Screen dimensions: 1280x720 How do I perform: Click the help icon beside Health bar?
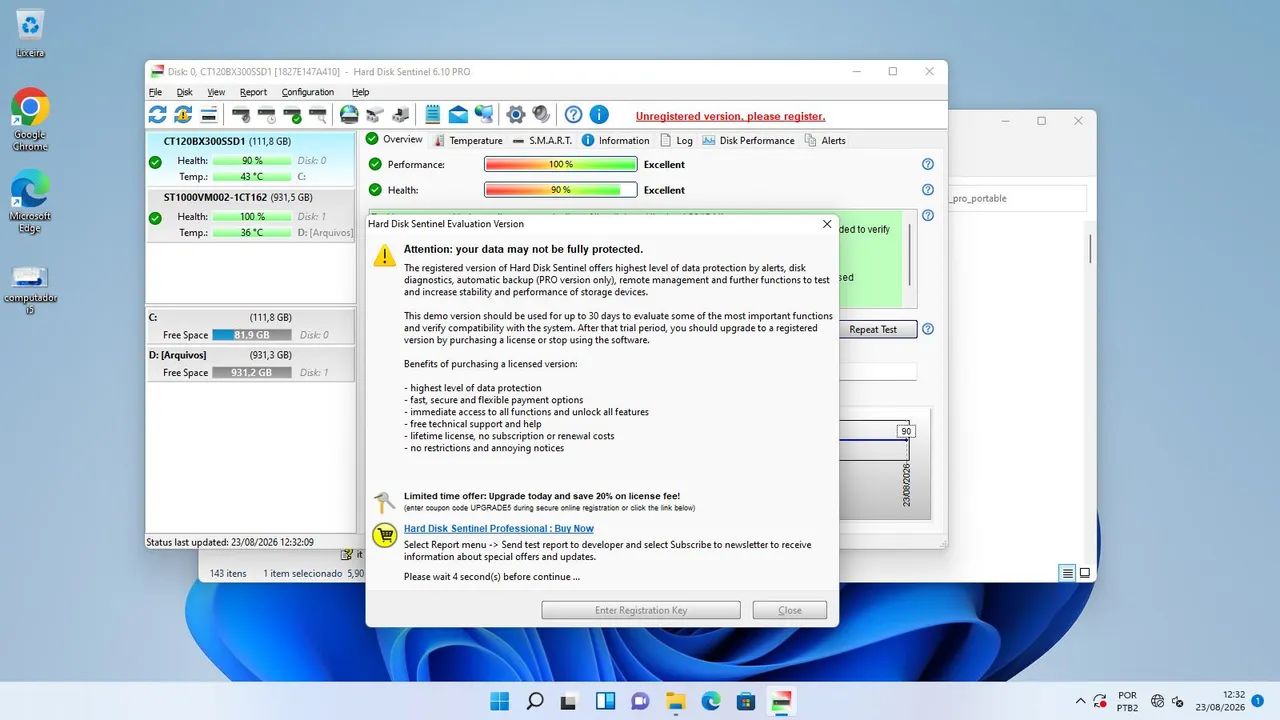pos(928,190)
